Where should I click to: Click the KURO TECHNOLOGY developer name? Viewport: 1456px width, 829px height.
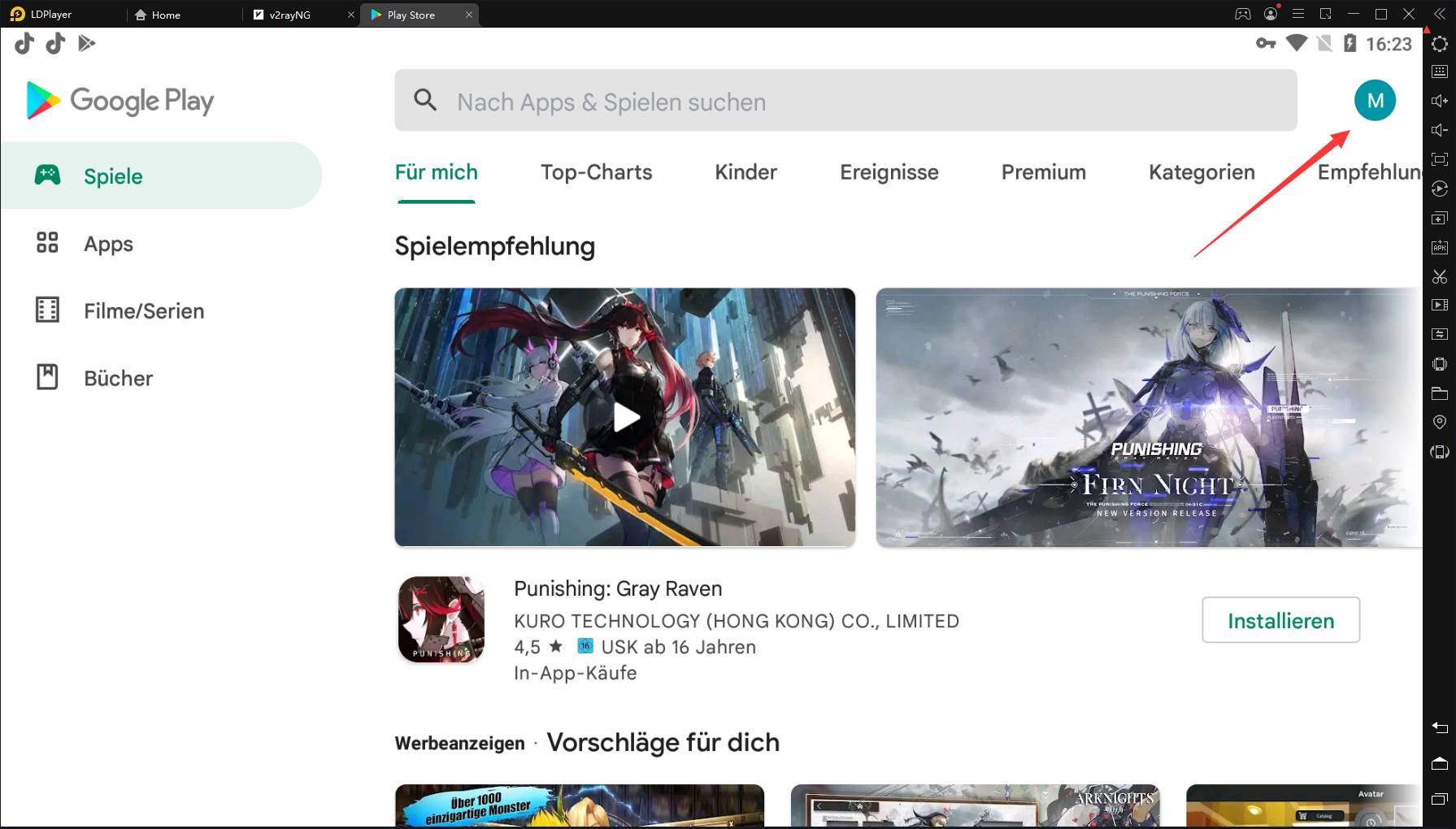[737, 621]
